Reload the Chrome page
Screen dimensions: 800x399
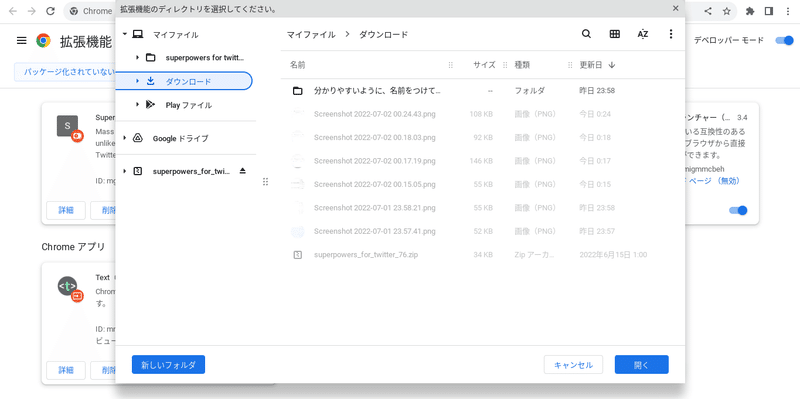pos(50,11)
